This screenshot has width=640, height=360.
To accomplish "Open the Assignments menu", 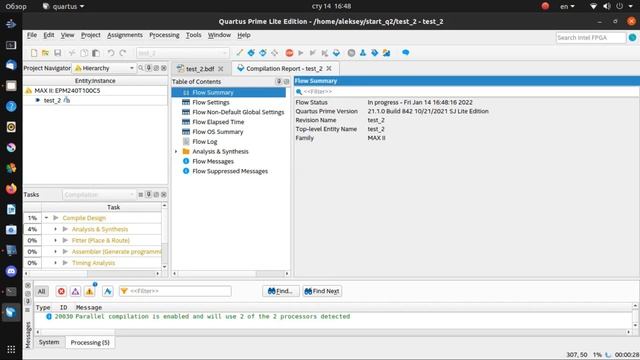I will point(125,35).
